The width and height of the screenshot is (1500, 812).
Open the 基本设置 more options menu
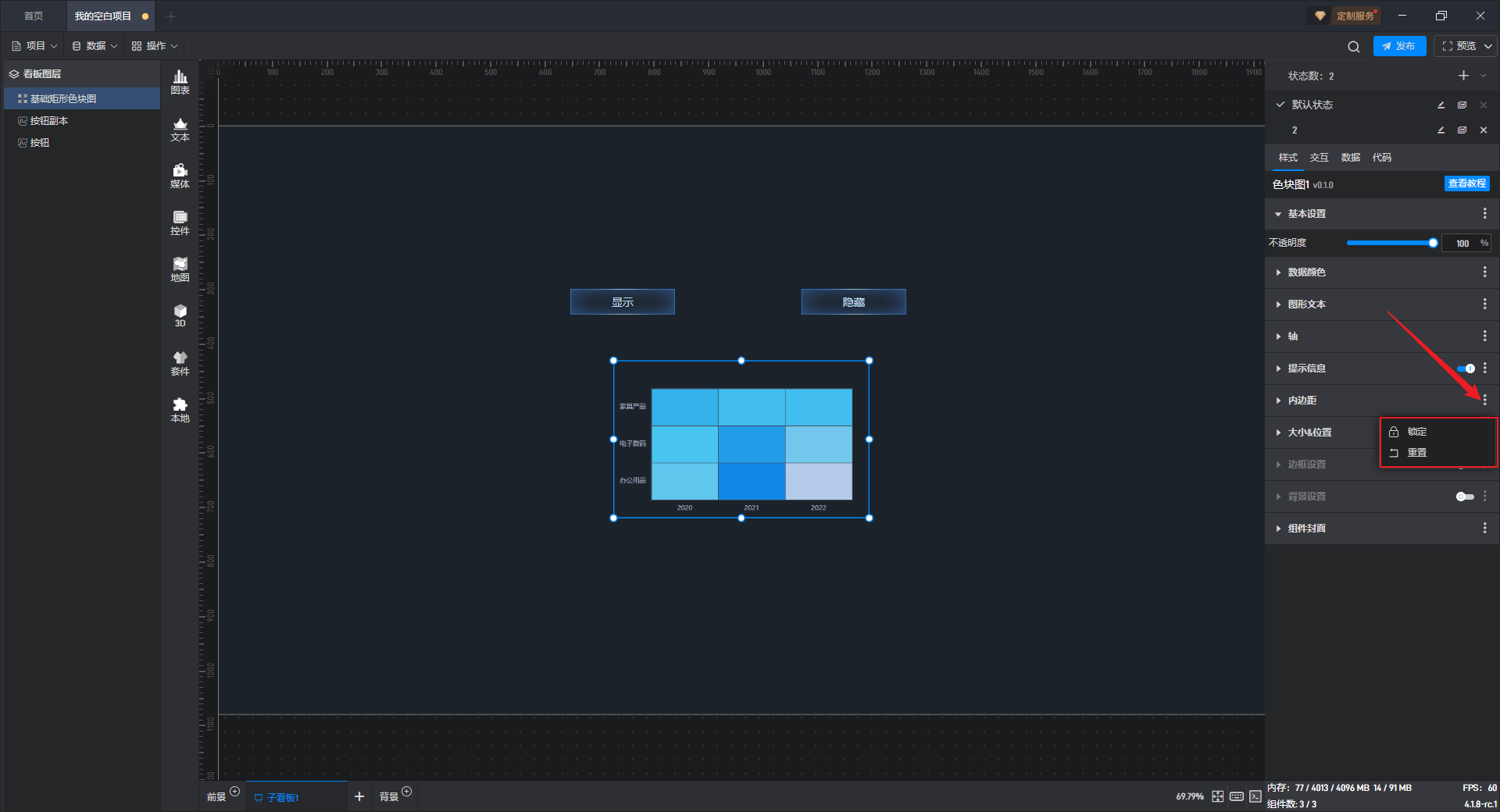pyautogui.click(x=1484, y=213)
